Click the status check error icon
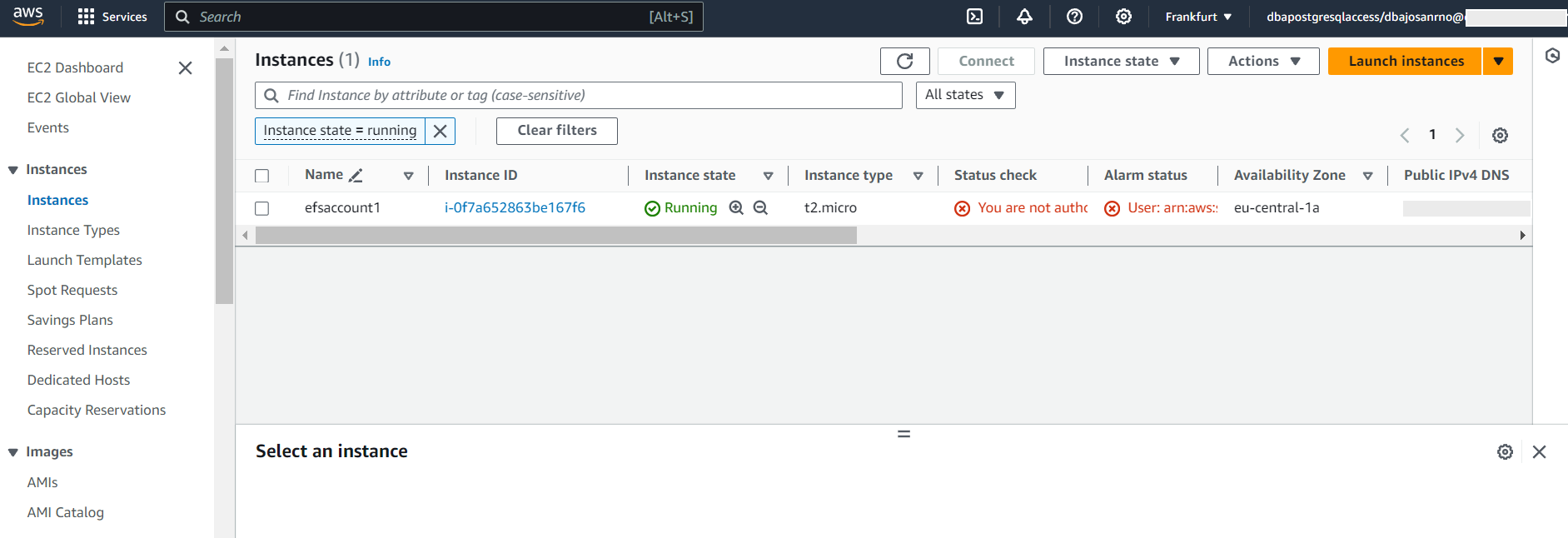Screen dimensions: 1568x538 point(962,208)
